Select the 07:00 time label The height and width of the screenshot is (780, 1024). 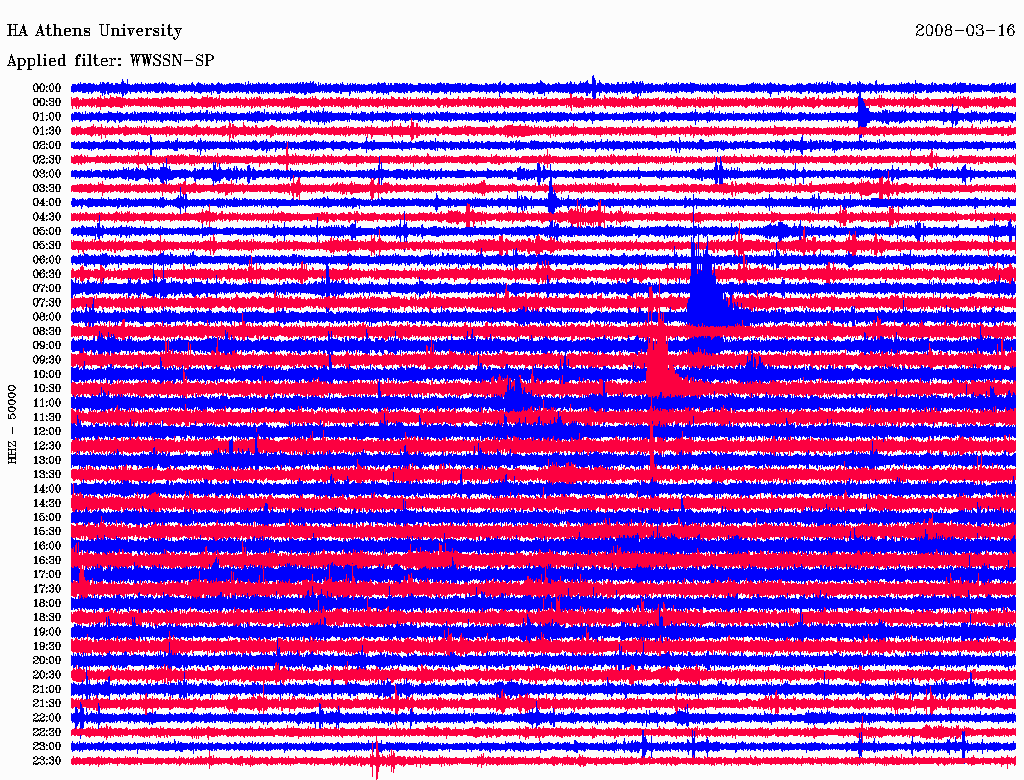47,288
